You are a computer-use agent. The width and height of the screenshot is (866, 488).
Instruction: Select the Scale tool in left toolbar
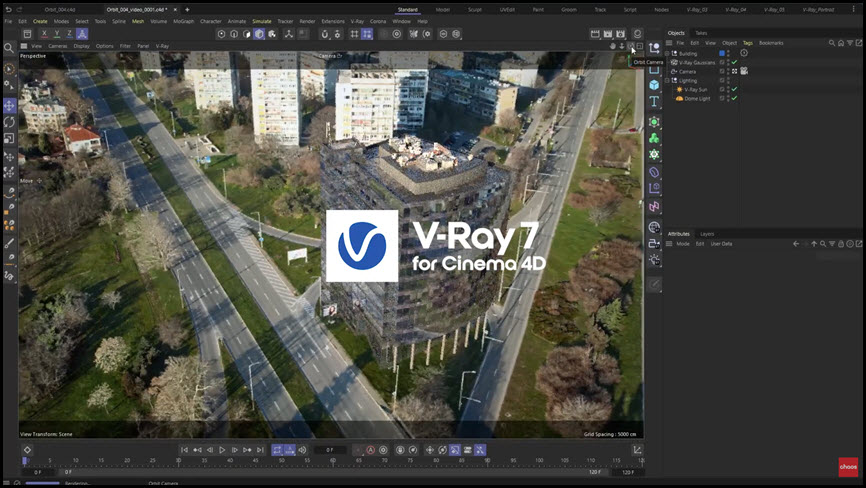point(9,138)
